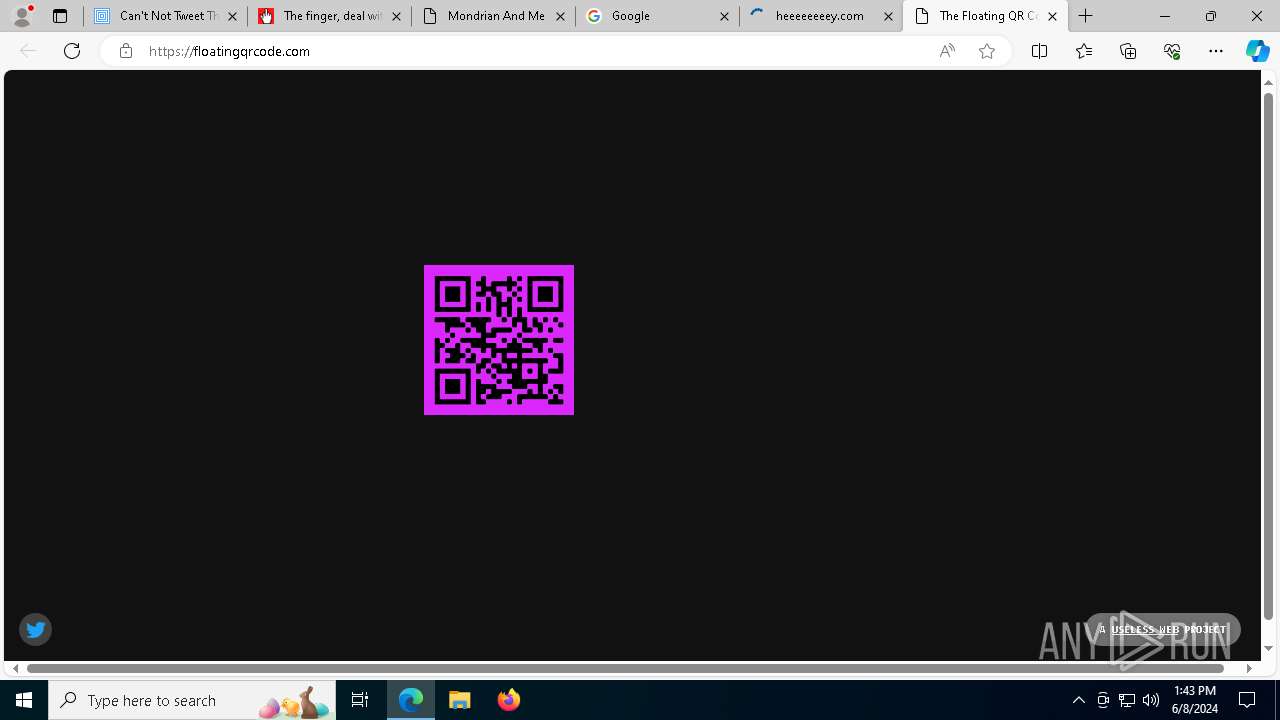Image resolution: width=1280 pixels, height=720 pixels.
Task: Go back to previous page
Action: [x=28, y=51]
